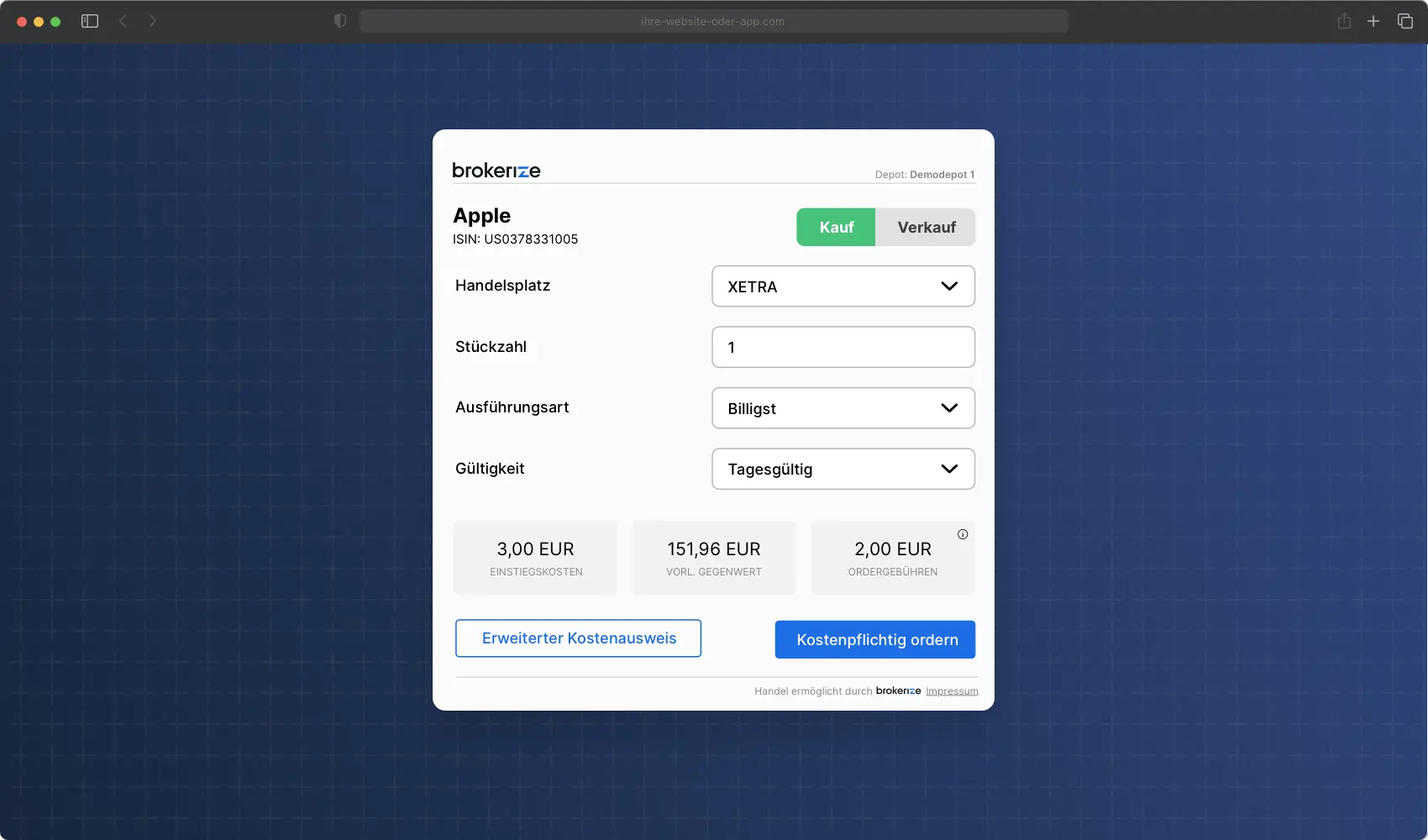Viewport: 1428px width, 840px height.
Task: Open the browser share icon
Action: (x=1344, y=21)
